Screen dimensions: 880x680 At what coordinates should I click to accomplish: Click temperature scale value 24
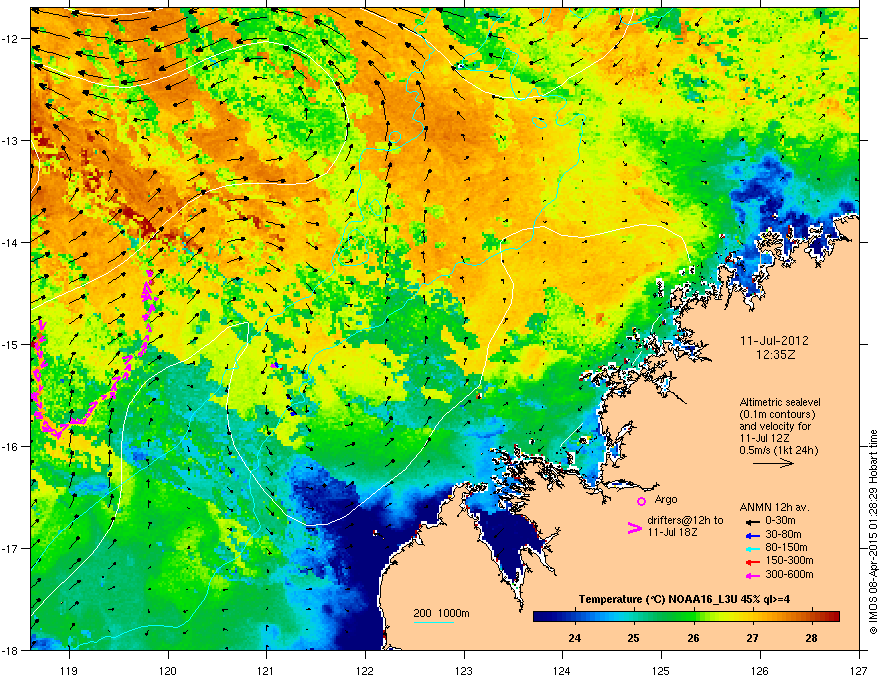(575, 638)
